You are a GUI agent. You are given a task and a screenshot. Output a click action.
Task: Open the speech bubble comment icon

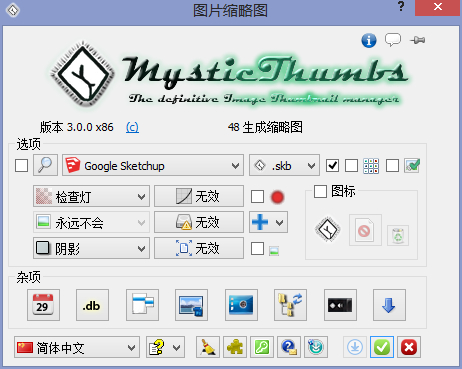[x=393, y=40]
